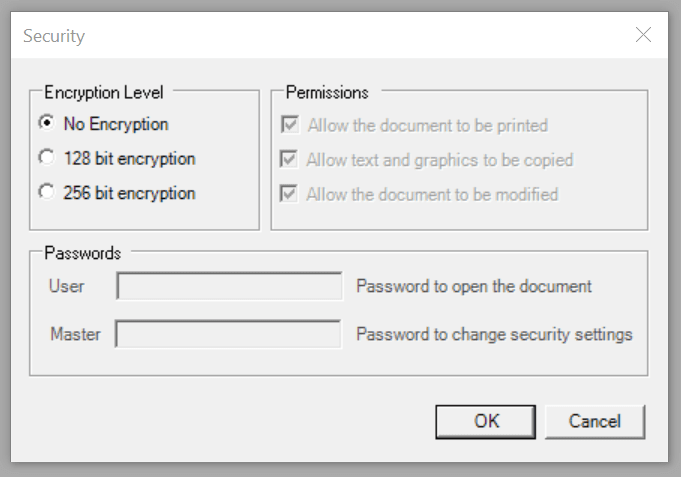This screenshot has height=477, width=681.
Task: Enable 256 bit encryption radio button
Action: coord(45,192)
